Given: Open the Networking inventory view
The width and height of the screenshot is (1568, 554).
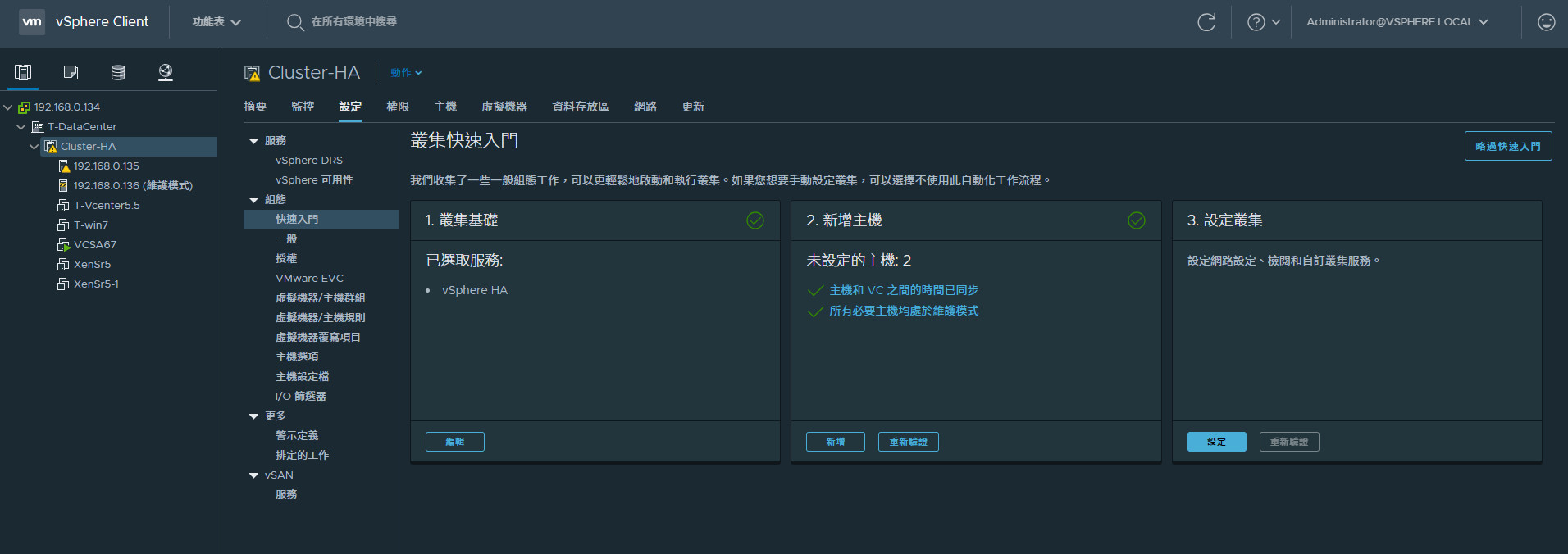Looking at the screenshot, I should 166,72.
